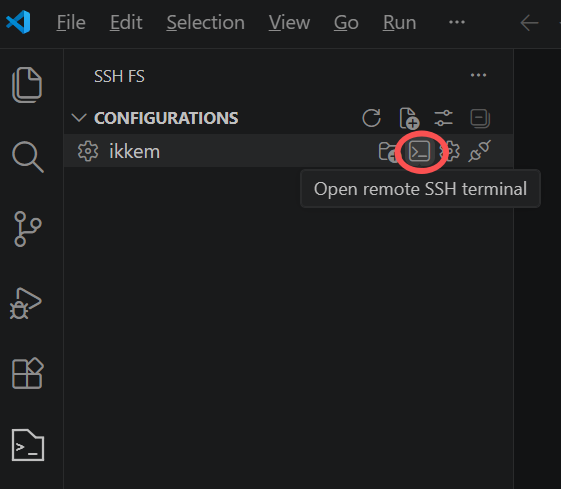Open the Extensions view

point(28,373)
